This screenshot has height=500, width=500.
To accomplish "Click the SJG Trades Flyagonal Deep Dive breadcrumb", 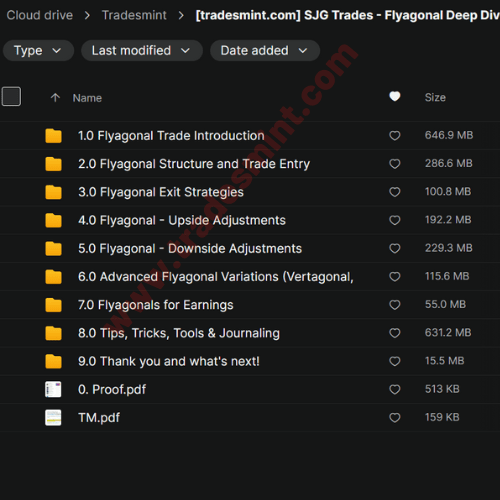I will pyautogui.click(x=348, y=15).
